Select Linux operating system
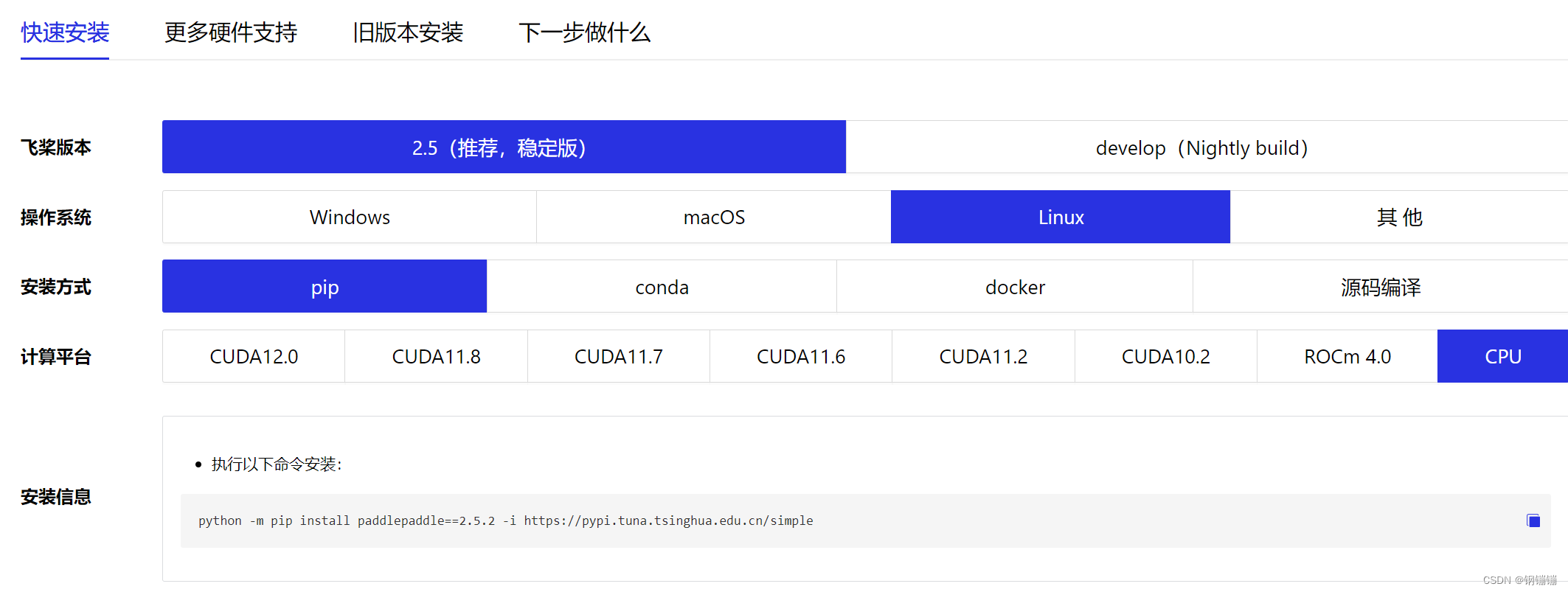This screenshot has width=1568, height=592. (1061, 217)
